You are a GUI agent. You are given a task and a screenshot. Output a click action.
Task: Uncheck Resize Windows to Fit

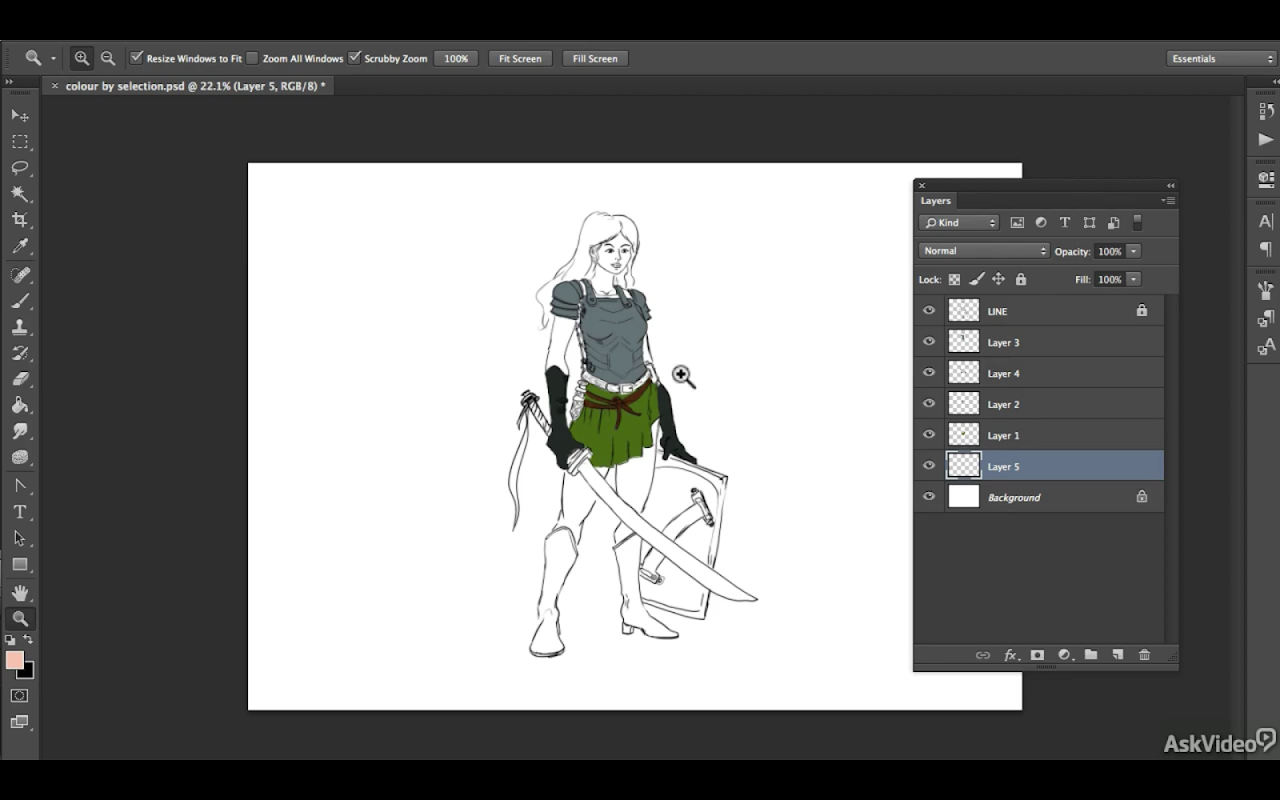137,58
